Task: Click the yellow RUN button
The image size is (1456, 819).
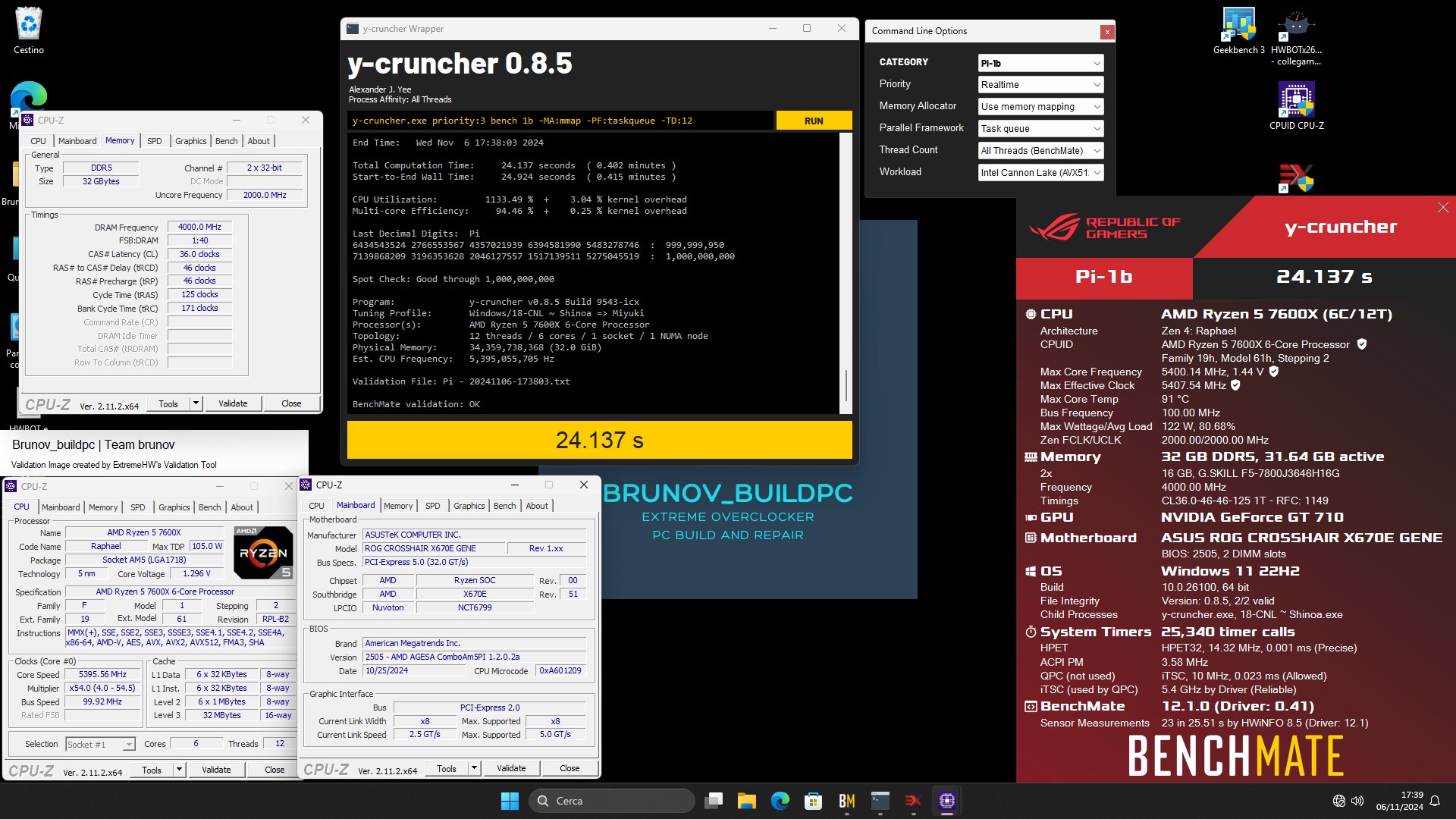Action: coord(814,121)
